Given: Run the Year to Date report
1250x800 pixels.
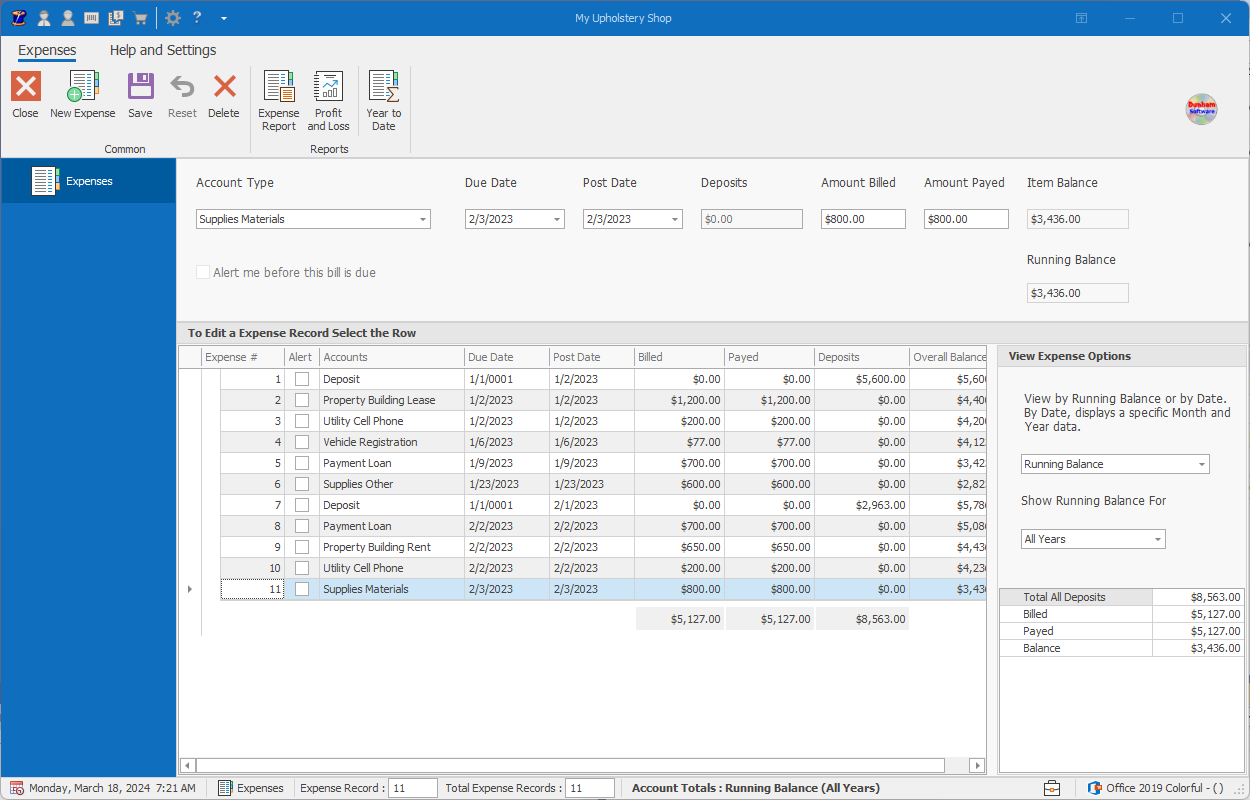Looking at the screenshot, I should tap(383, 97).
